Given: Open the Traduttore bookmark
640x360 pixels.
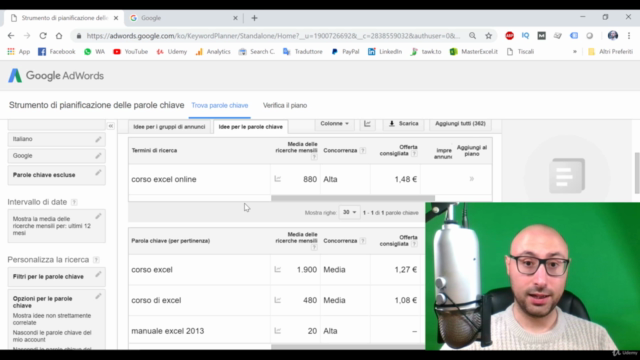Looking at the screenshot, I should pyautogui.click(x=302, y=52).
